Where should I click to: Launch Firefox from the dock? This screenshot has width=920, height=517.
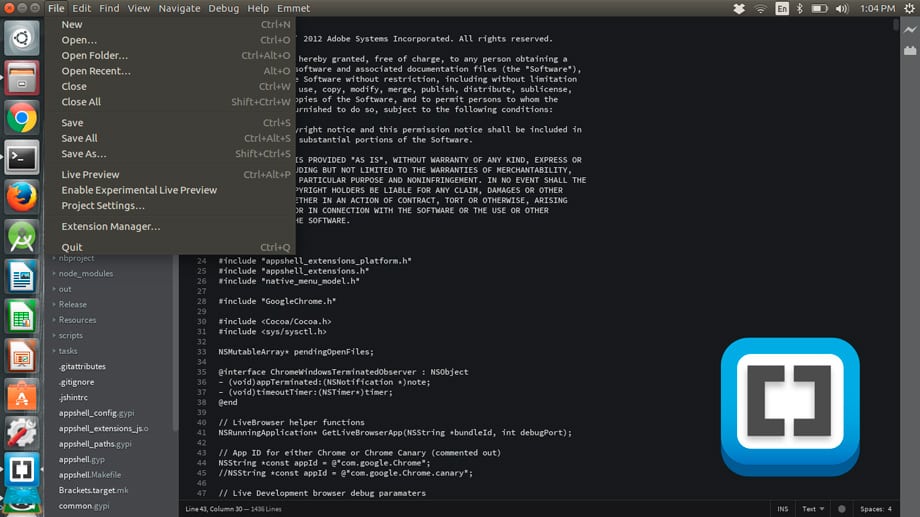pos(22,197)
